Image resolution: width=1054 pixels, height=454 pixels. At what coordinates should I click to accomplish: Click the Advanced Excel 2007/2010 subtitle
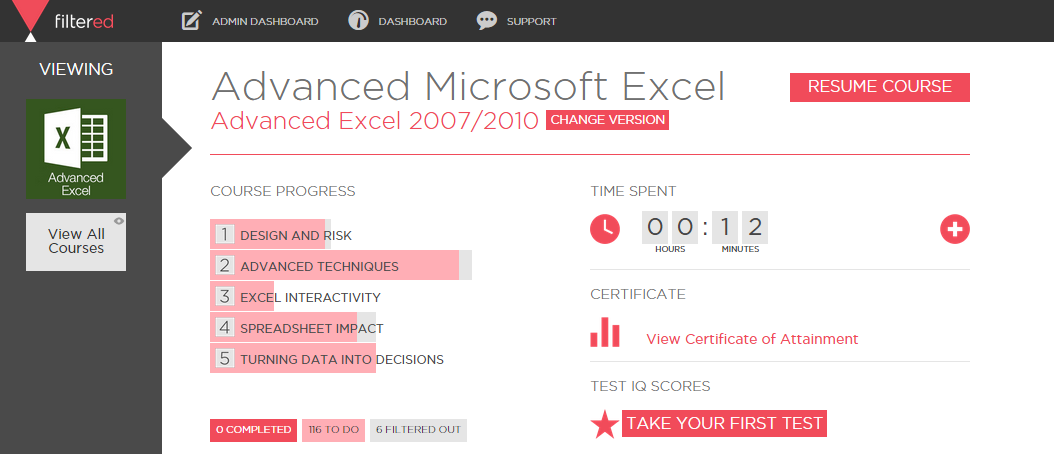tap(375, 120)
